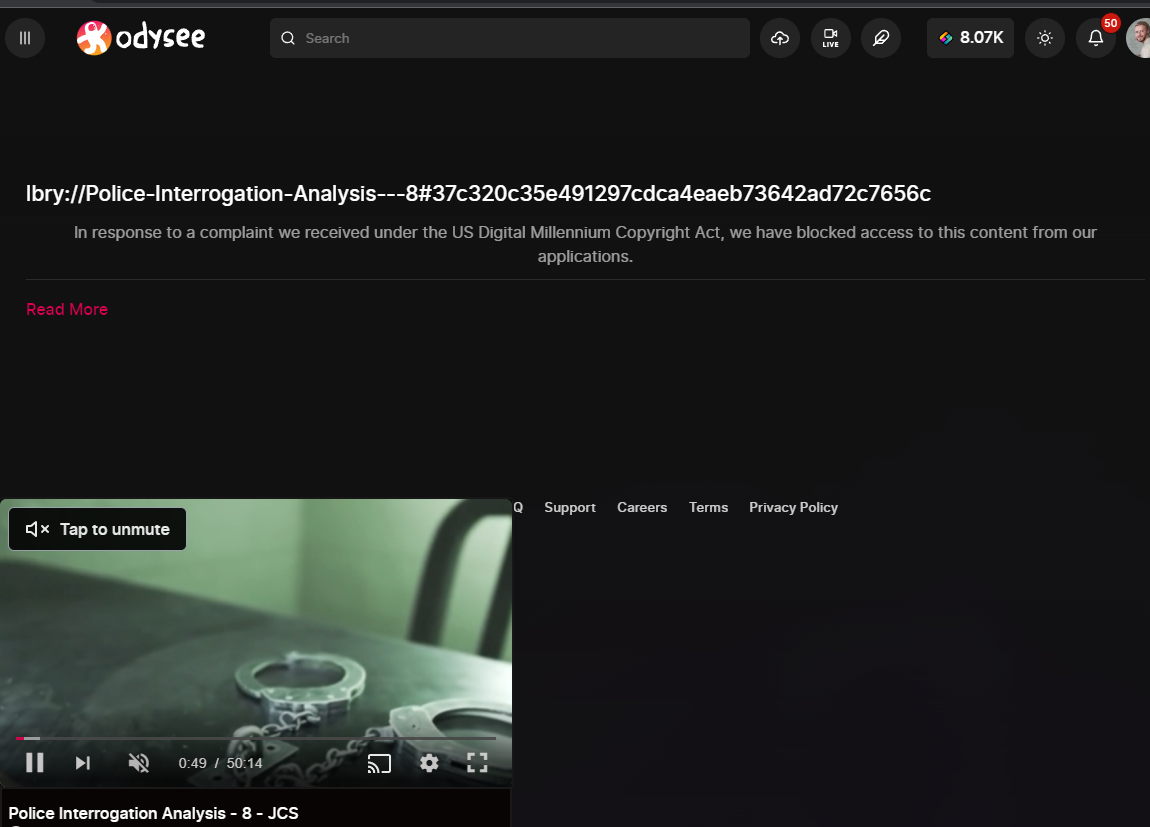Select the publish feather icon
The height and width of the screenshot is (827, 1150).
click(x=881, y=38)
